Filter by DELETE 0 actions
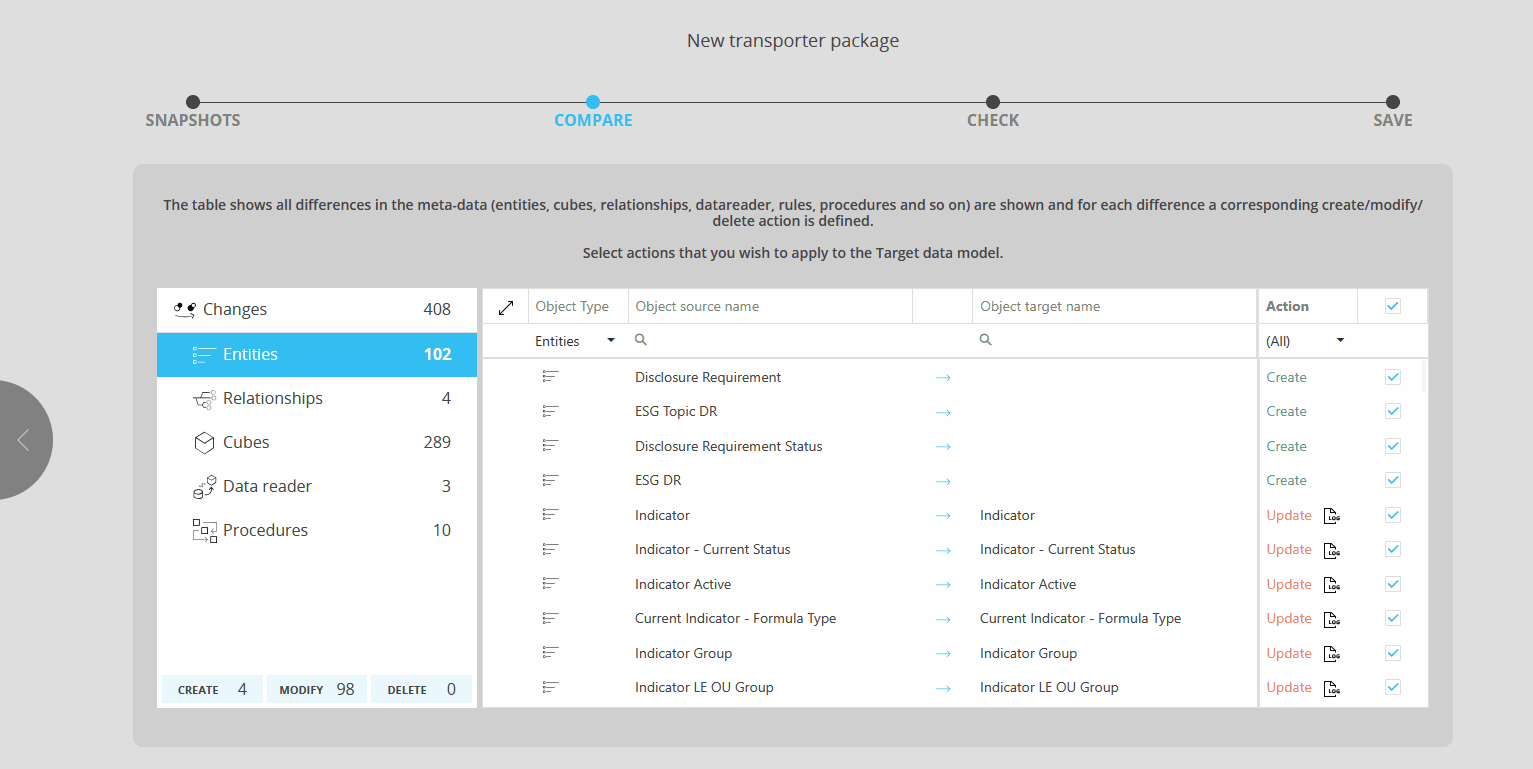This screenshot has width=1533, height=769. [421, 689]
